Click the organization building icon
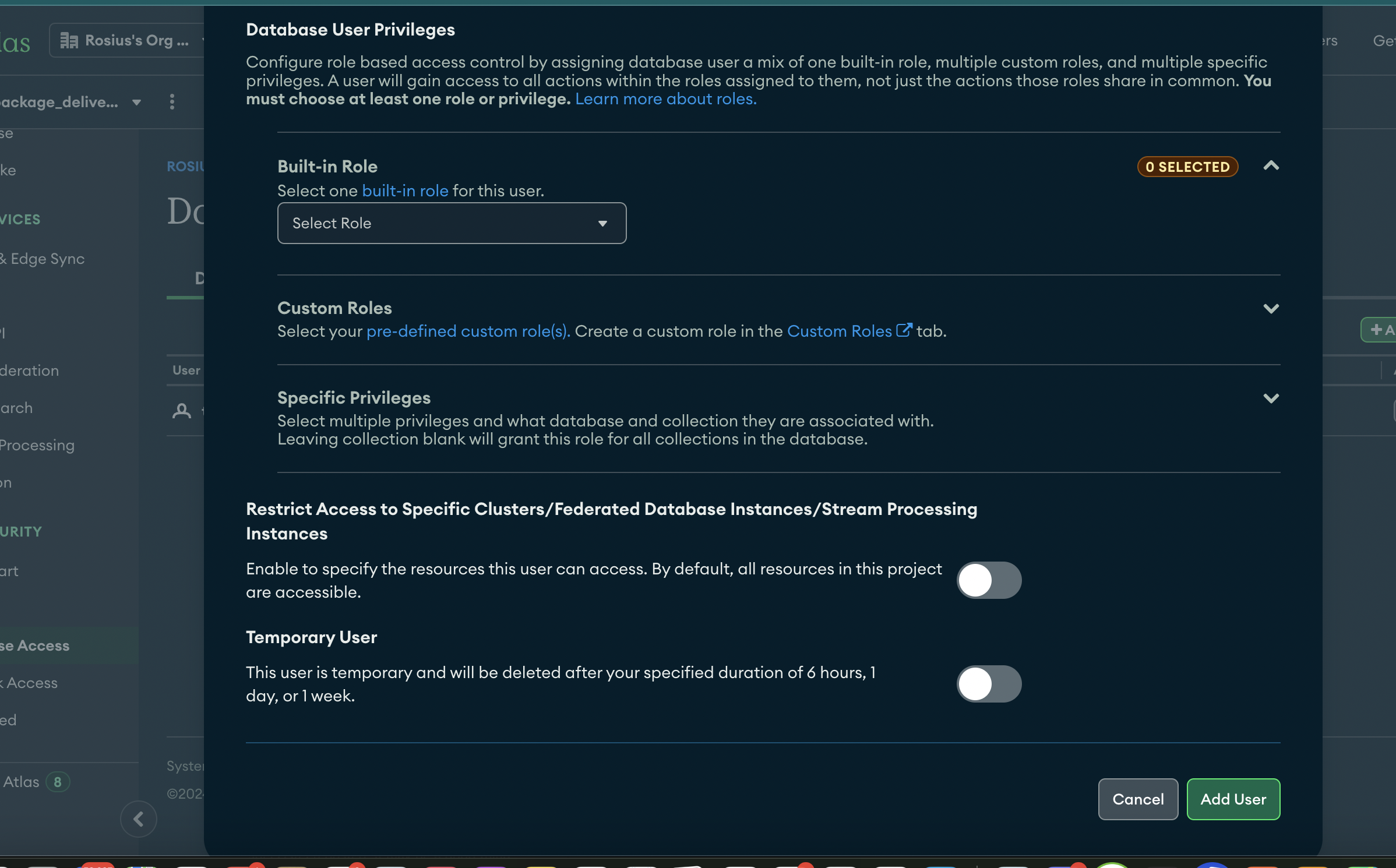The height and width of the screenshot is (868, 1396). coord(69,41)
